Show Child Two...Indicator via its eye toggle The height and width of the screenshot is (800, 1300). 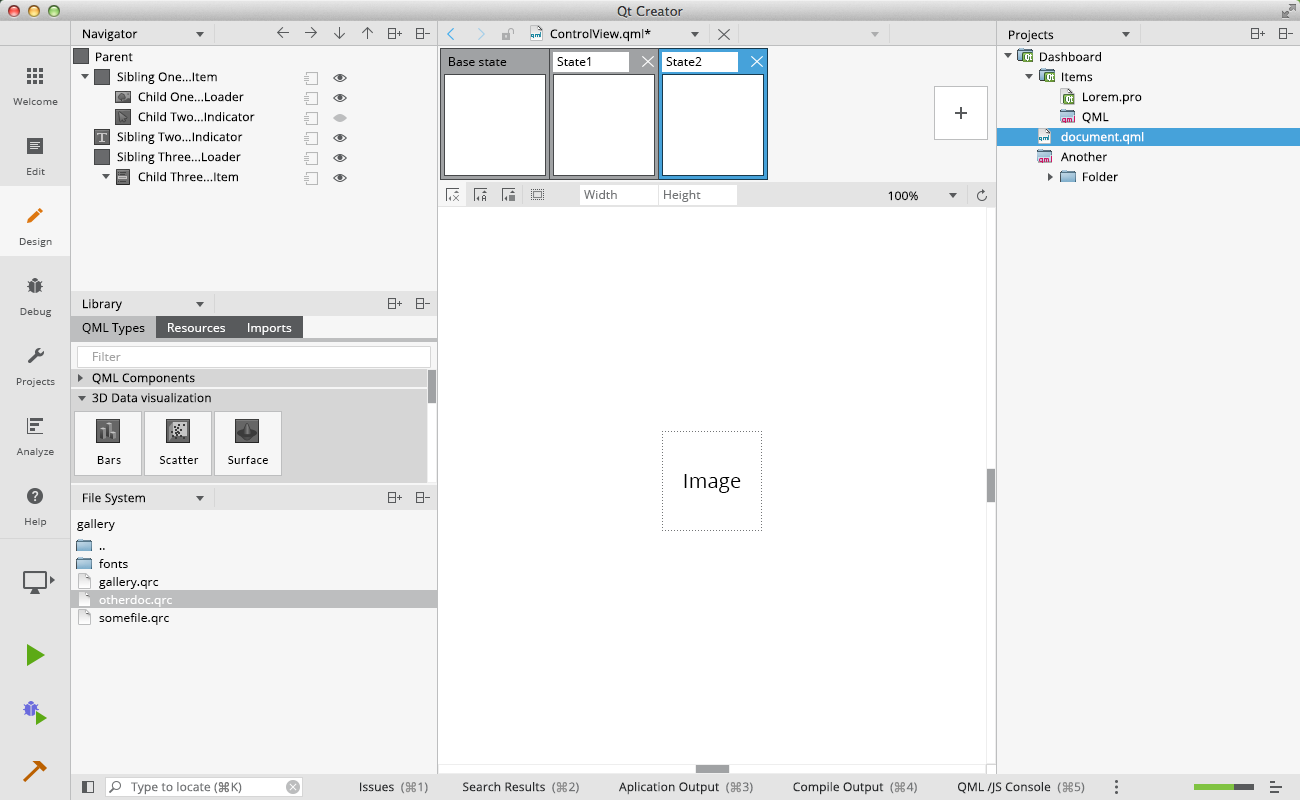[x=339, y=117]
